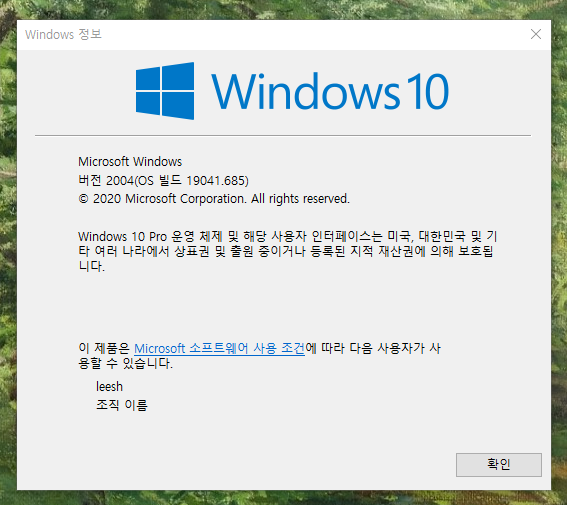This screenshot has width=567, height=505.
Task: Click the desktop wallpaper above the dialog
Action: tap(284, 9)
